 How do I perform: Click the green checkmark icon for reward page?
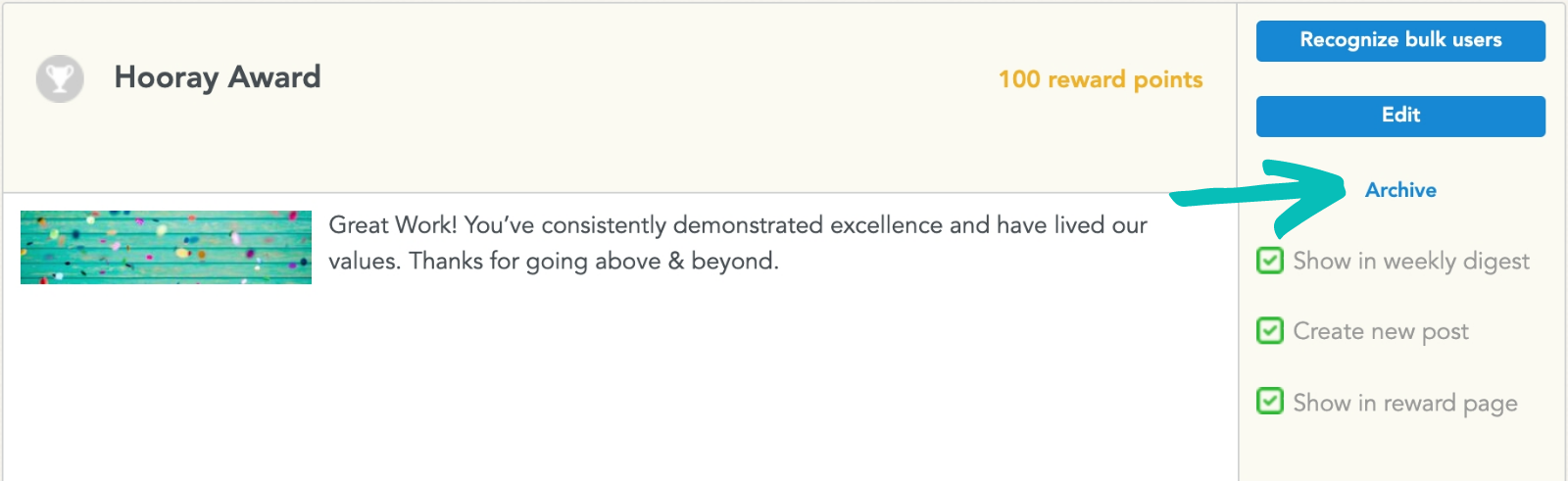click(x=1270, y=402)
